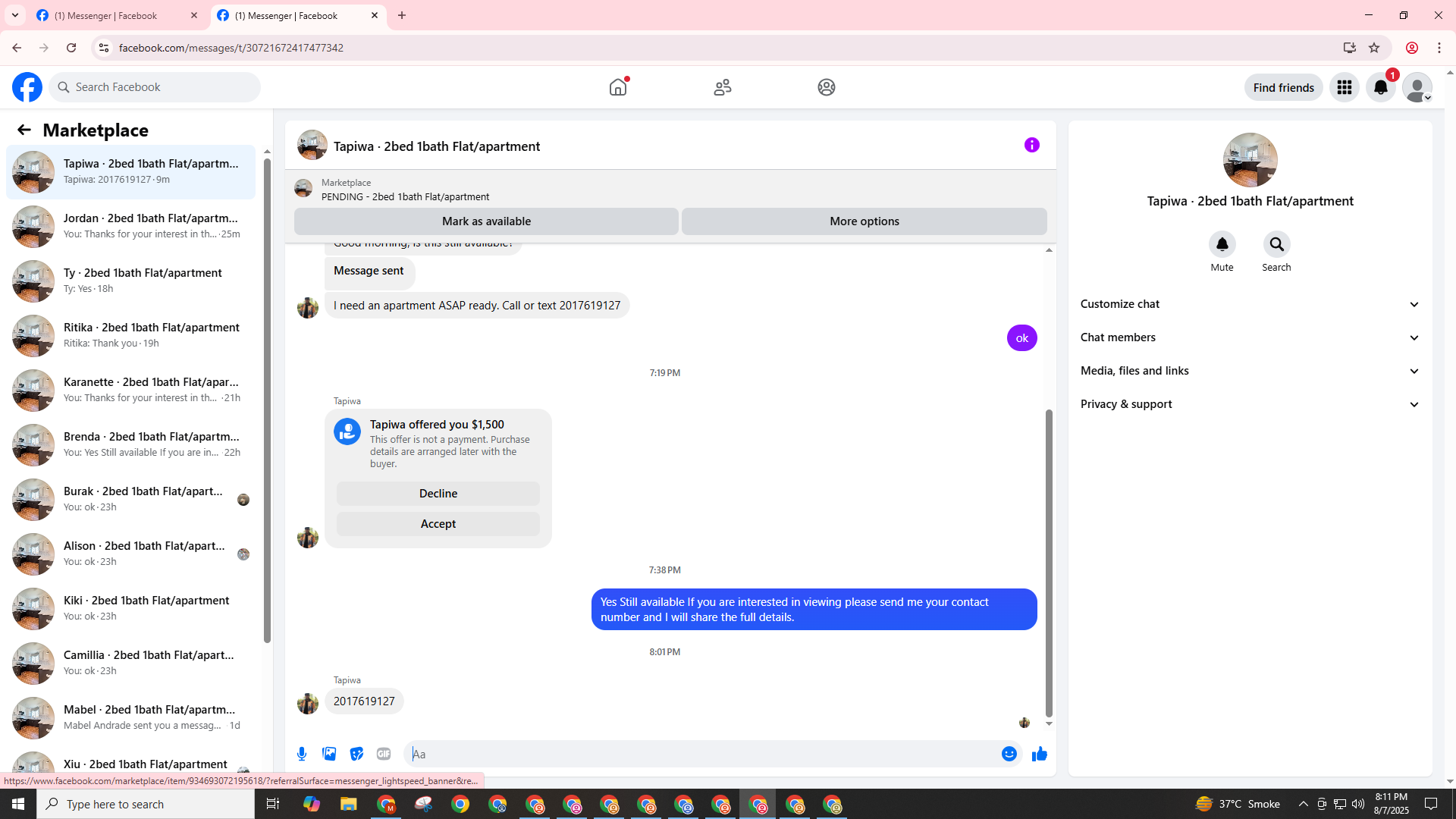Image resolution: width=1456 pixels, height=819 pixels.
Task: Open Chrome tab search dropdown
Action: coord(14,15)
